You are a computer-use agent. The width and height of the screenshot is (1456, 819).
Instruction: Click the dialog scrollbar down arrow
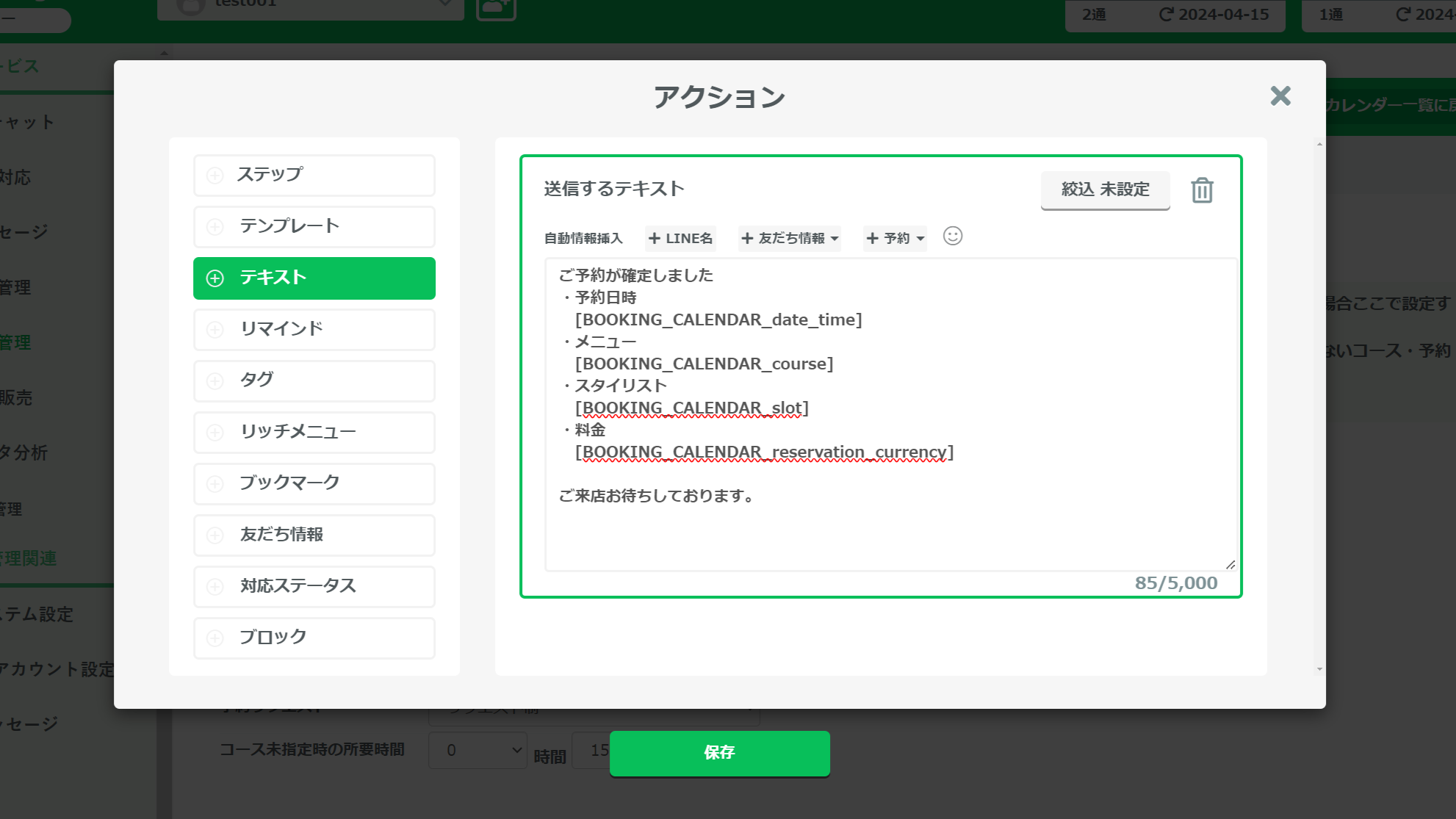click(x=1319, y=669)
